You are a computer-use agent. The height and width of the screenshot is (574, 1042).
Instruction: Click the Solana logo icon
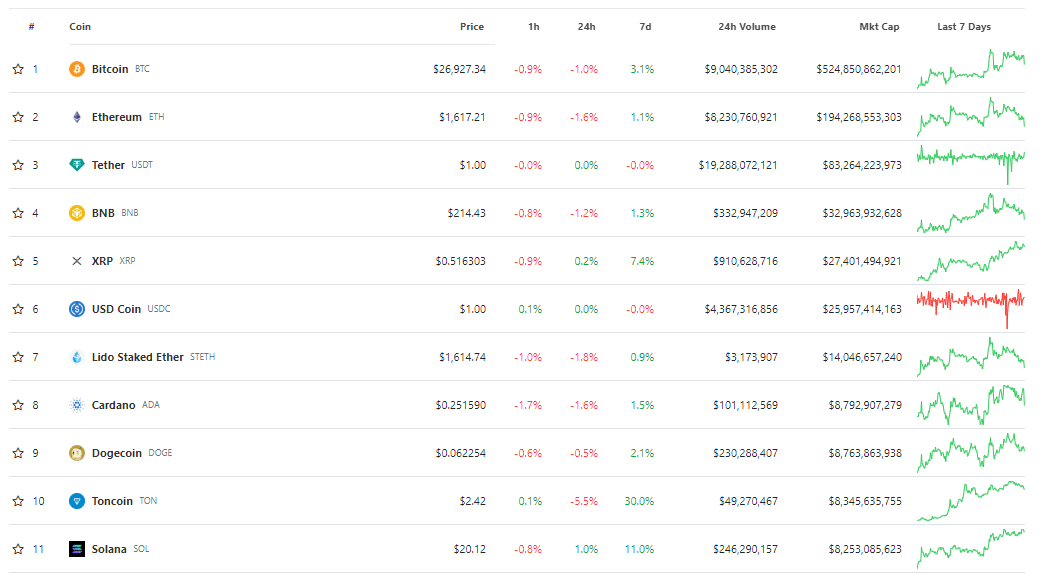point(77,549)
